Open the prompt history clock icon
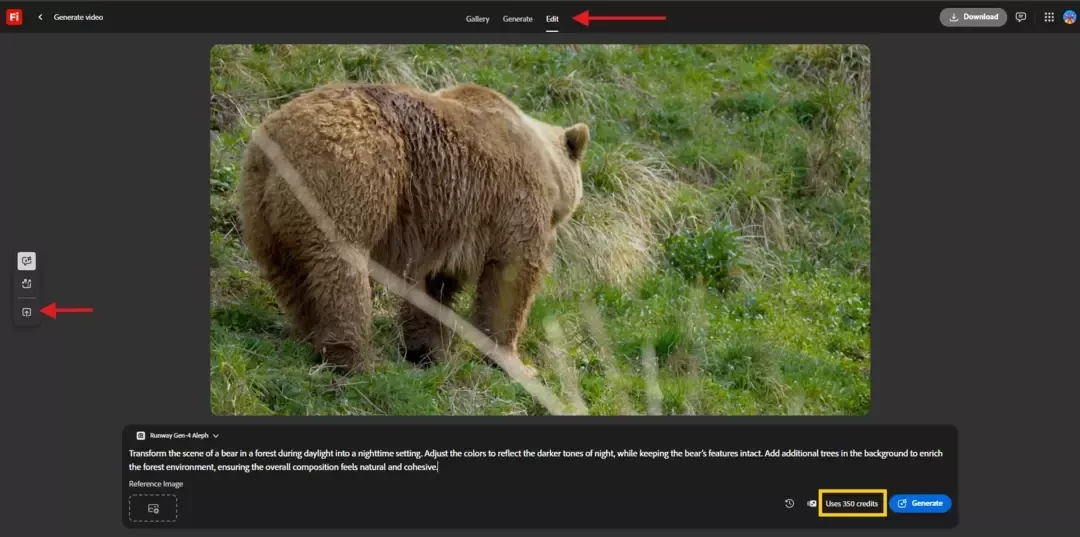 click(789, 503)
